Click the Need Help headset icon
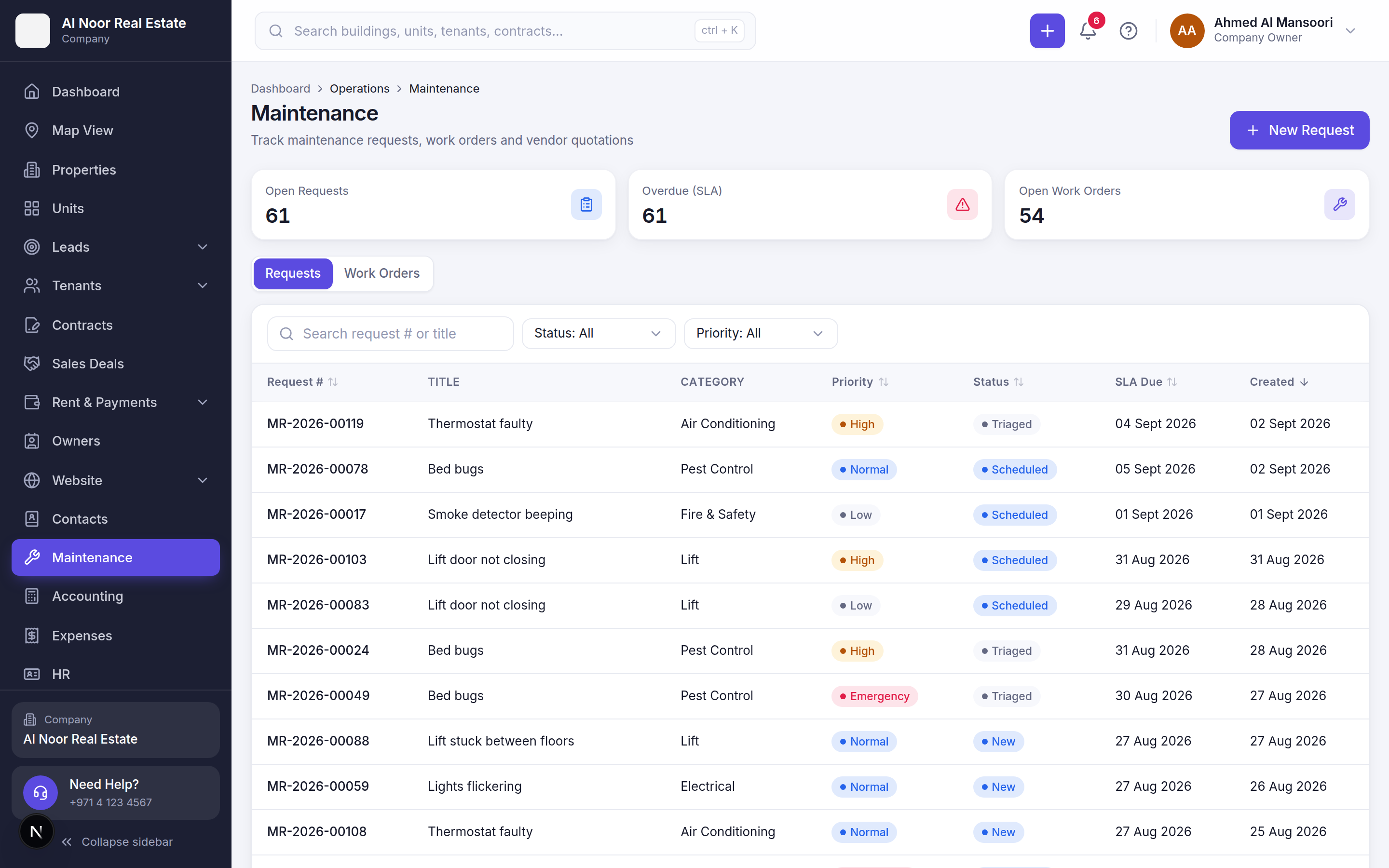The width and height of the screenshot is (1389, 868). [40, 793]
